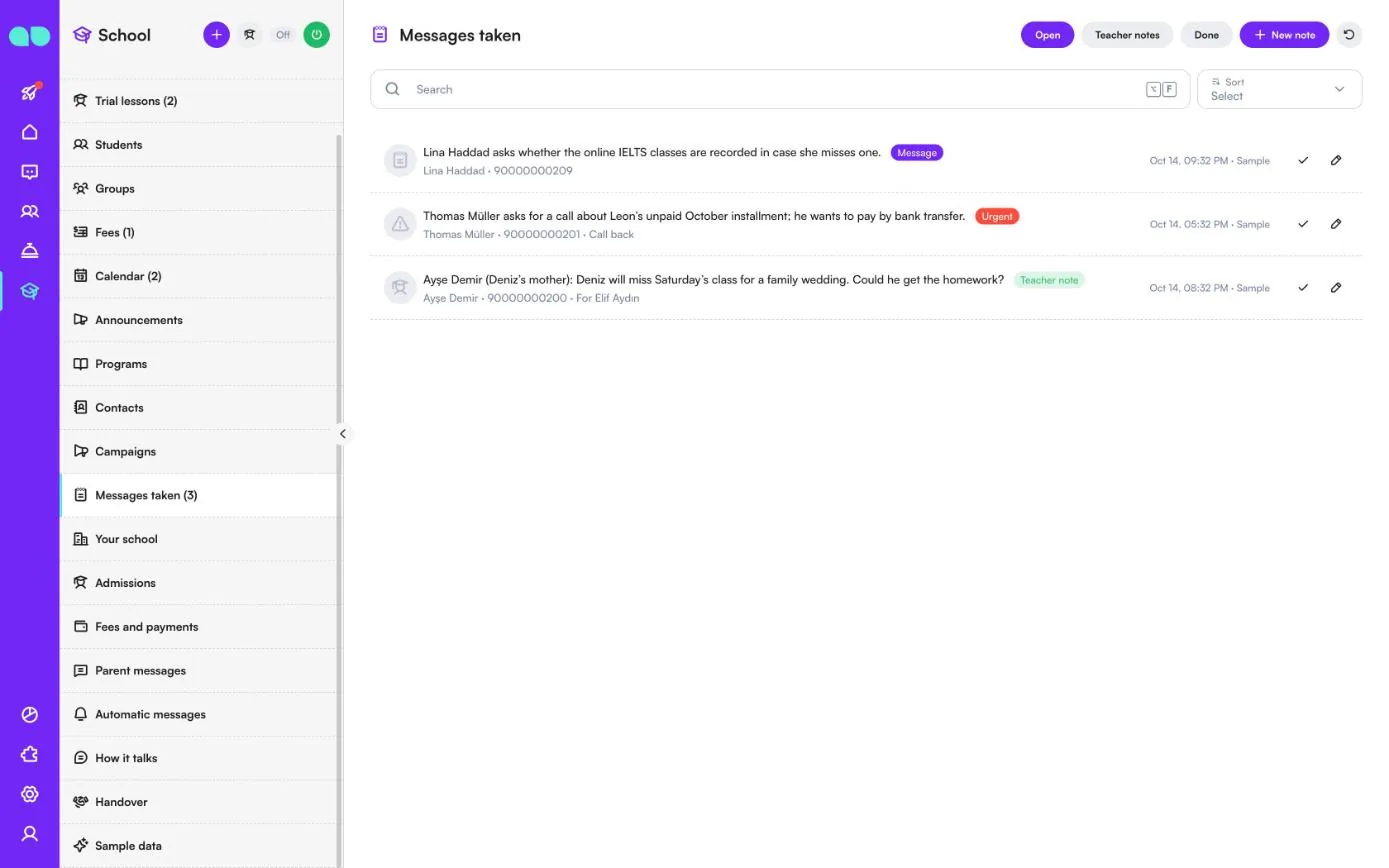The image size is (1389, 868).
Task: Edit the Lina Haddad message note
Action: point(1336,160)
